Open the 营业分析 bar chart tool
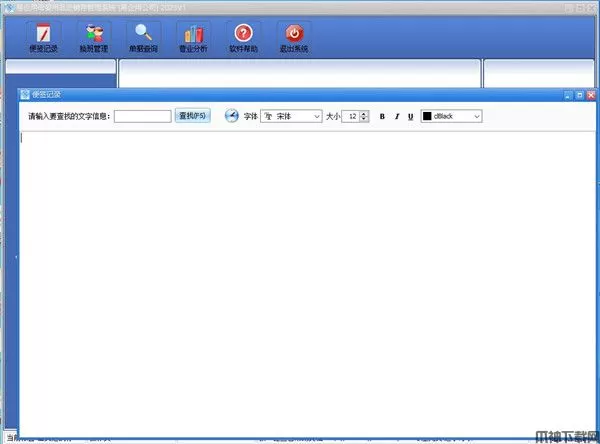The height and width of the screenshot is (444, 600). click(x=194, y=38)
